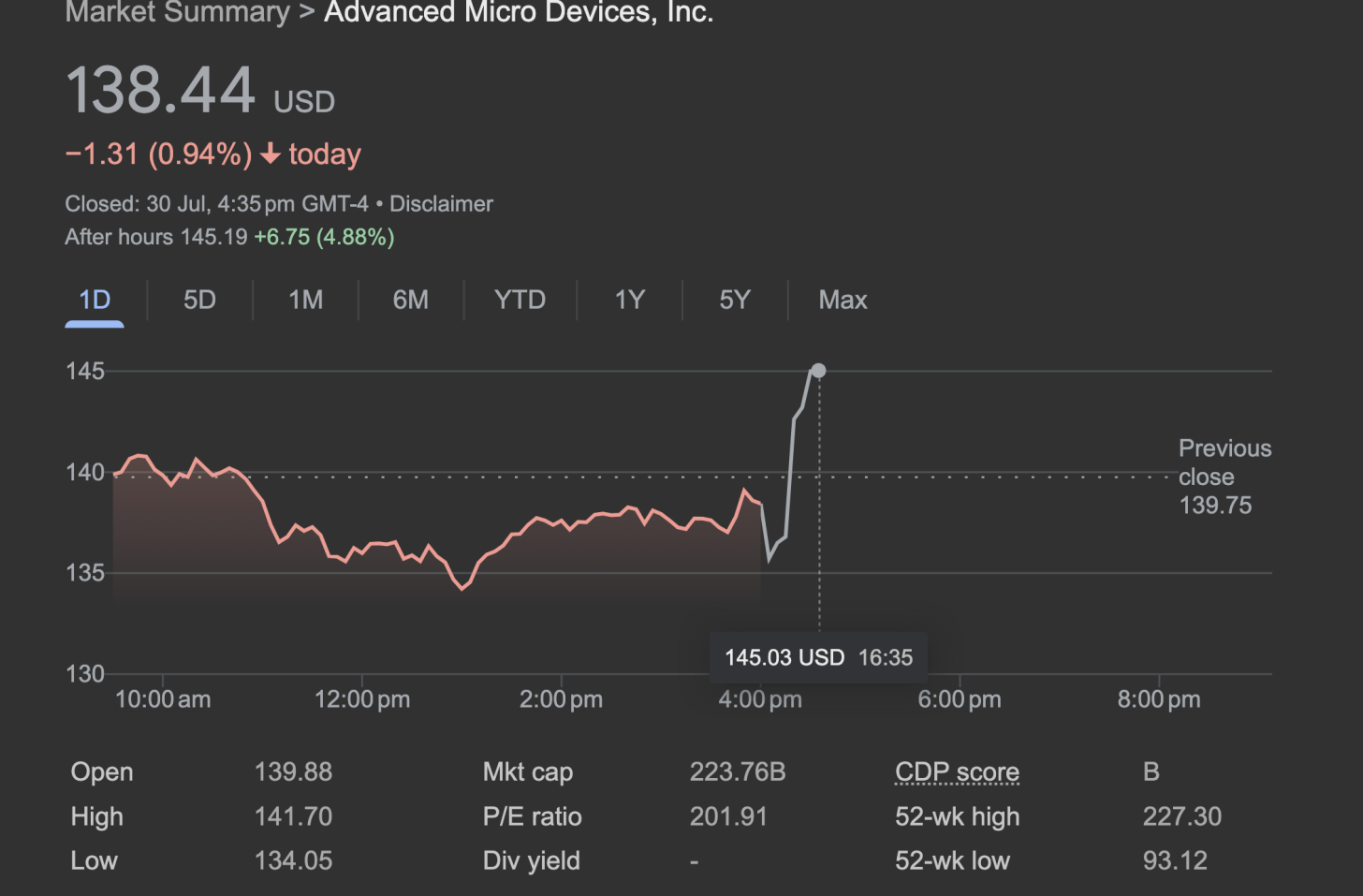
Task: Click the Previous close 139.75 label
Action: (x=1224, y=477)
